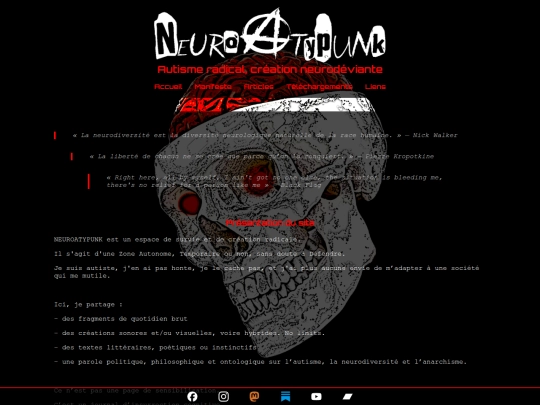Click the 'Présentation du site' heading
The height and width of the screenshot is (405, 540).
click(270, 223)
